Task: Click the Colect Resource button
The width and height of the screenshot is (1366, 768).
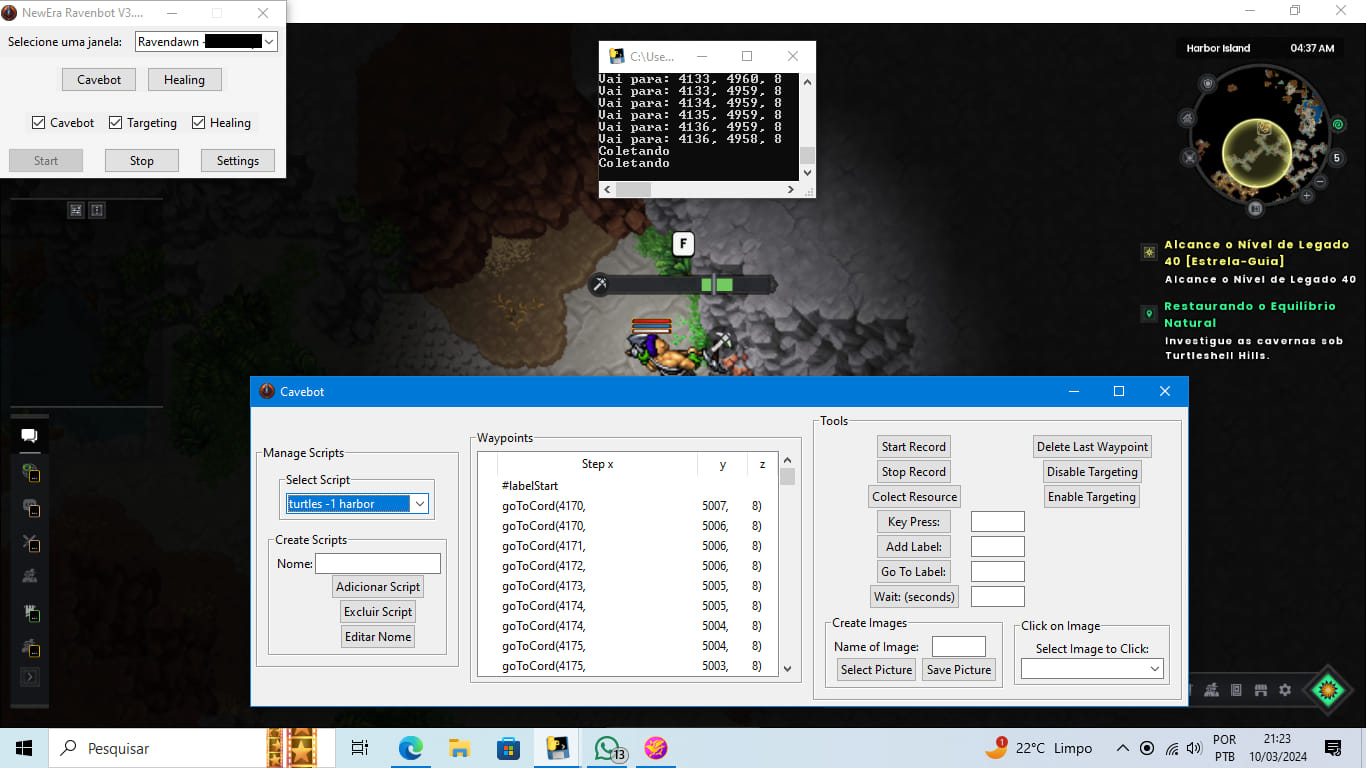Action: [915, 497]
